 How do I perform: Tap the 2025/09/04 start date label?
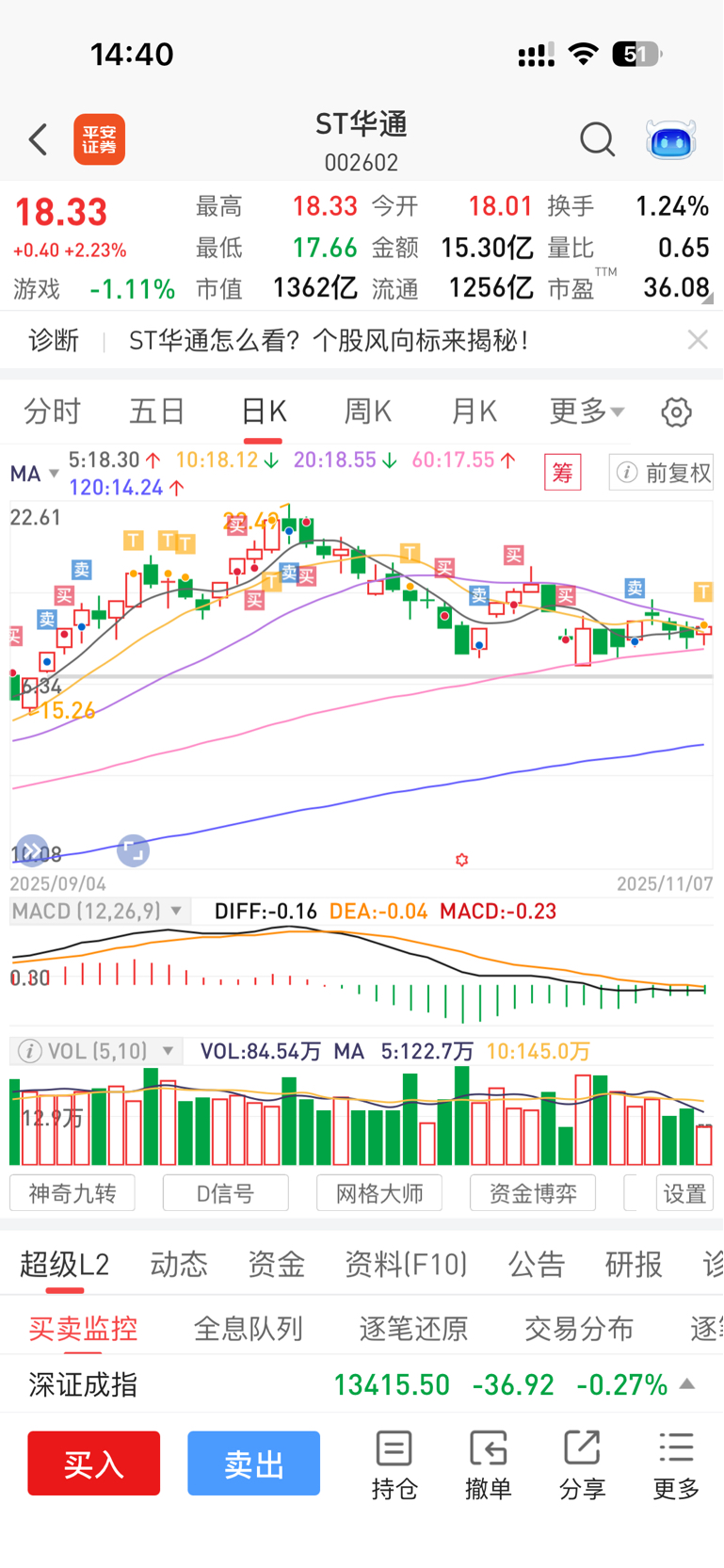coord(57,884)
